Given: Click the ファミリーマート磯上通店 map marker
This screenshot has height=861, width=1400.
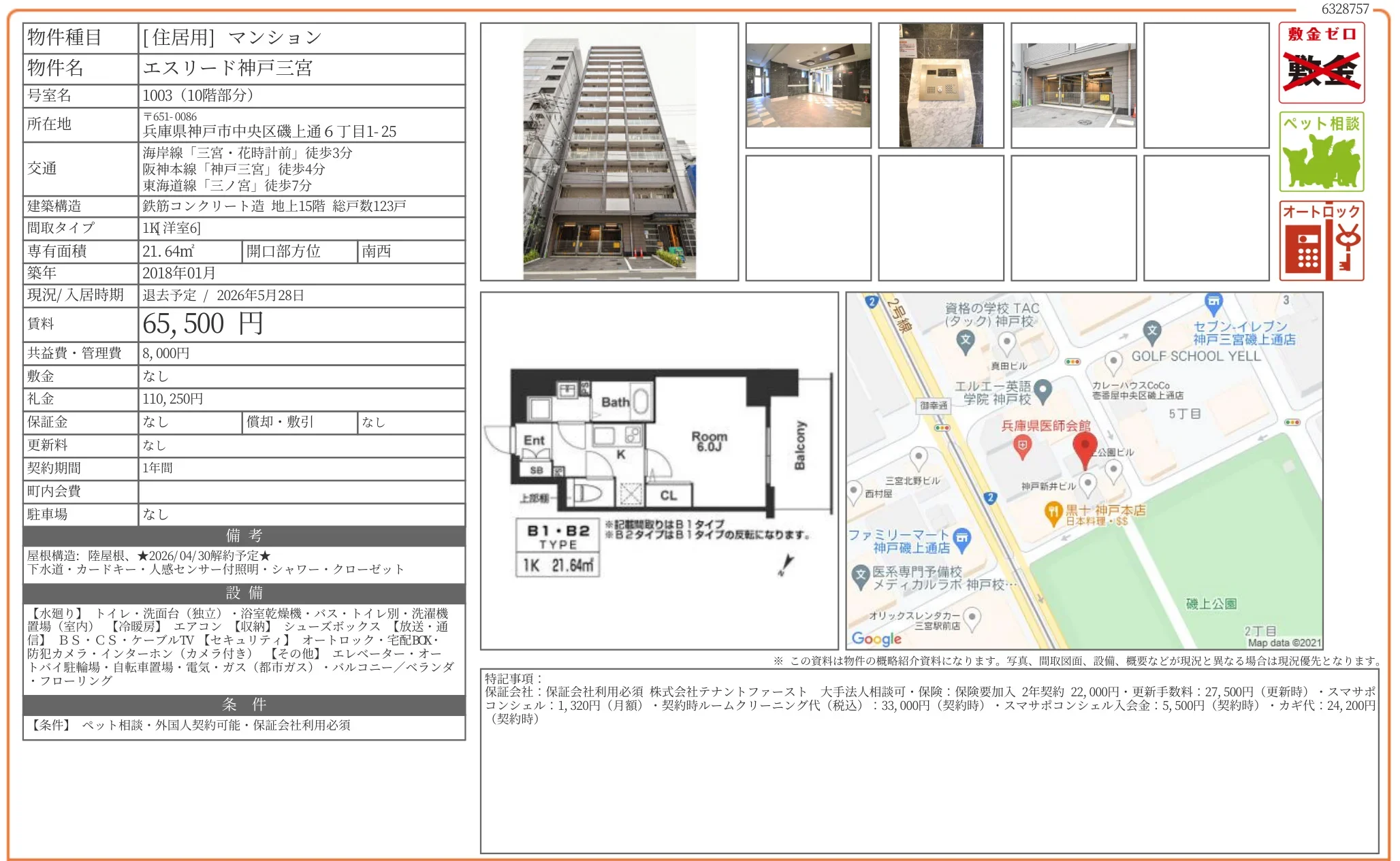Looking at the screenshot, I should coord(961,538).
